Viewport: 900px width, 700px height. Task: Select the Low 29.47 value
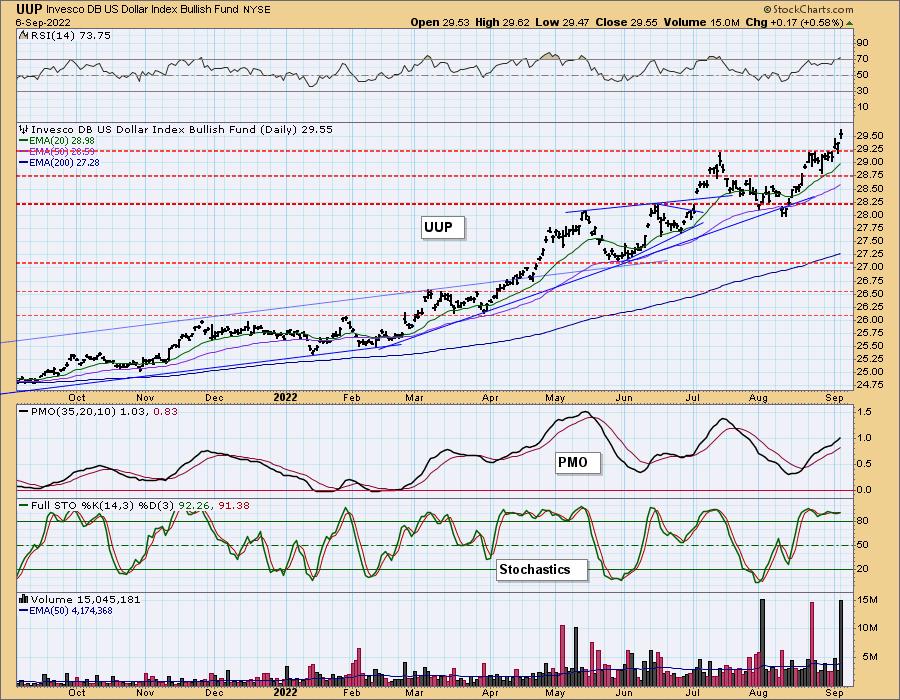coord(562,22)
